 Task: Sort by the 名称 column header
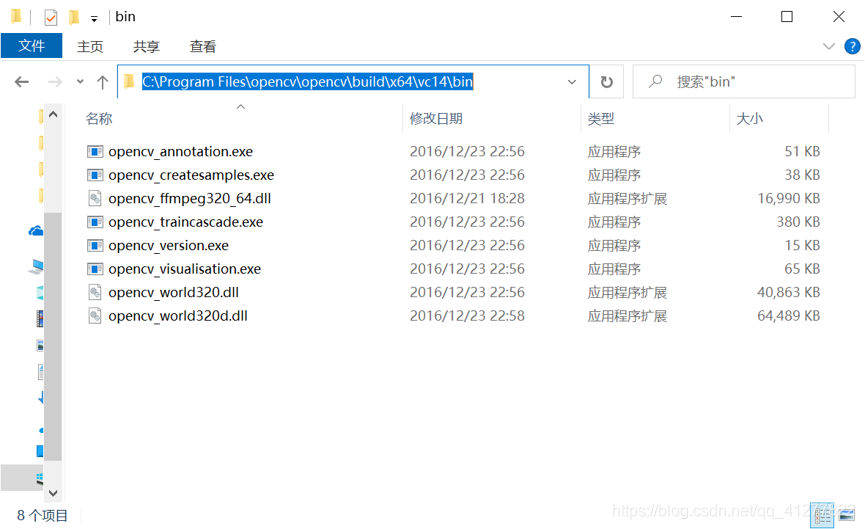99,119
